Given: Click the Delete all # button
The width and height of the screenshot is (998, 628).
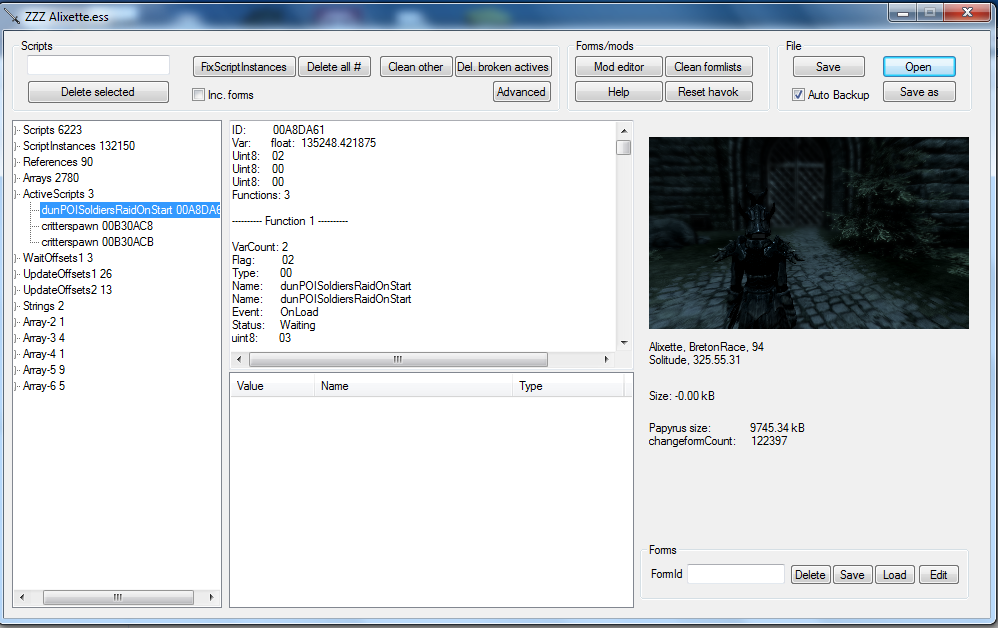Looking at the screenshot, I should coord(334,67).
